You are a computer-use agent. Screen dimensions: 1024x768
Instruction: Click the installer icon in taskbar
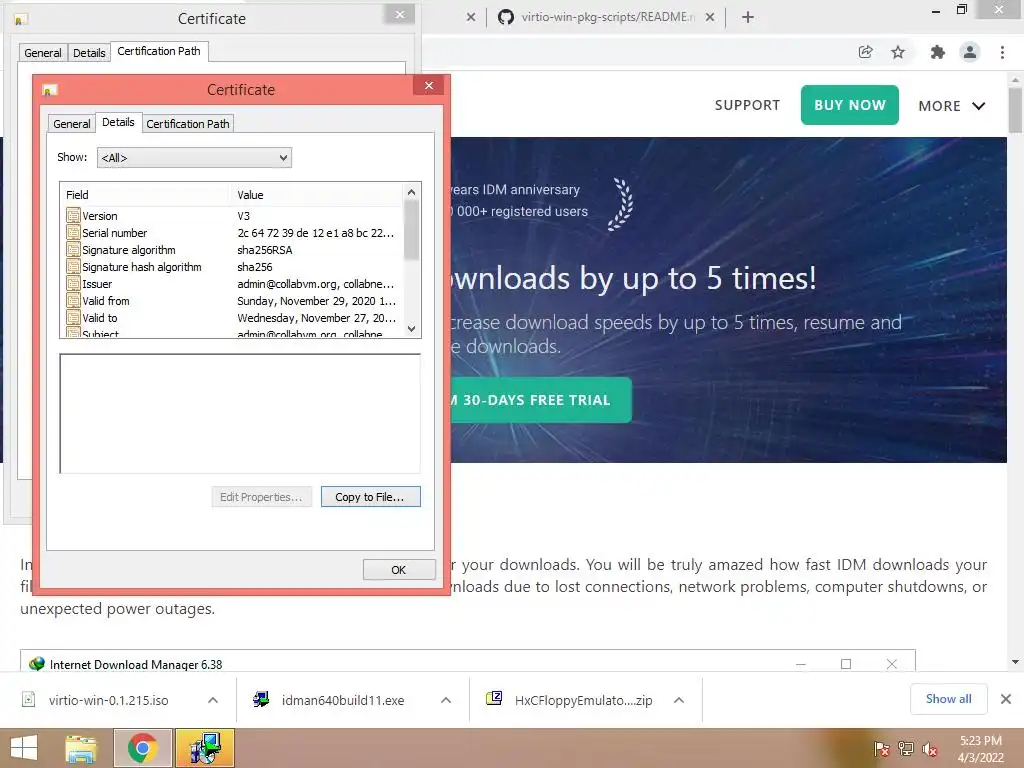[204, 748]
